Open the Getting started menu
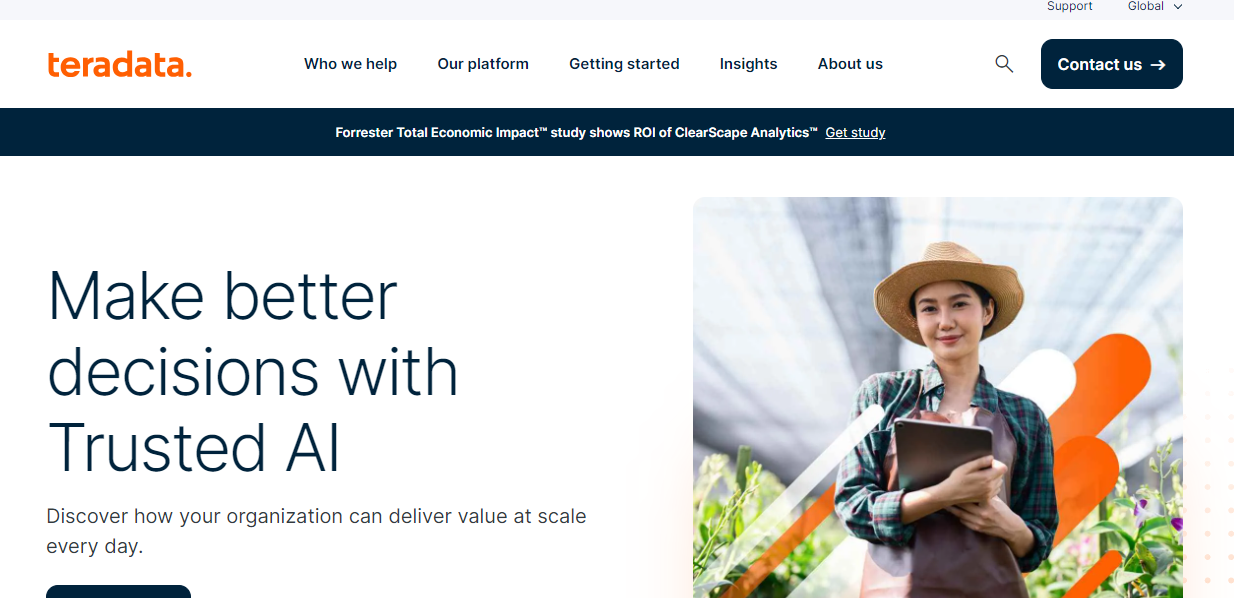1234x598 pixels. tap(624, 64)
